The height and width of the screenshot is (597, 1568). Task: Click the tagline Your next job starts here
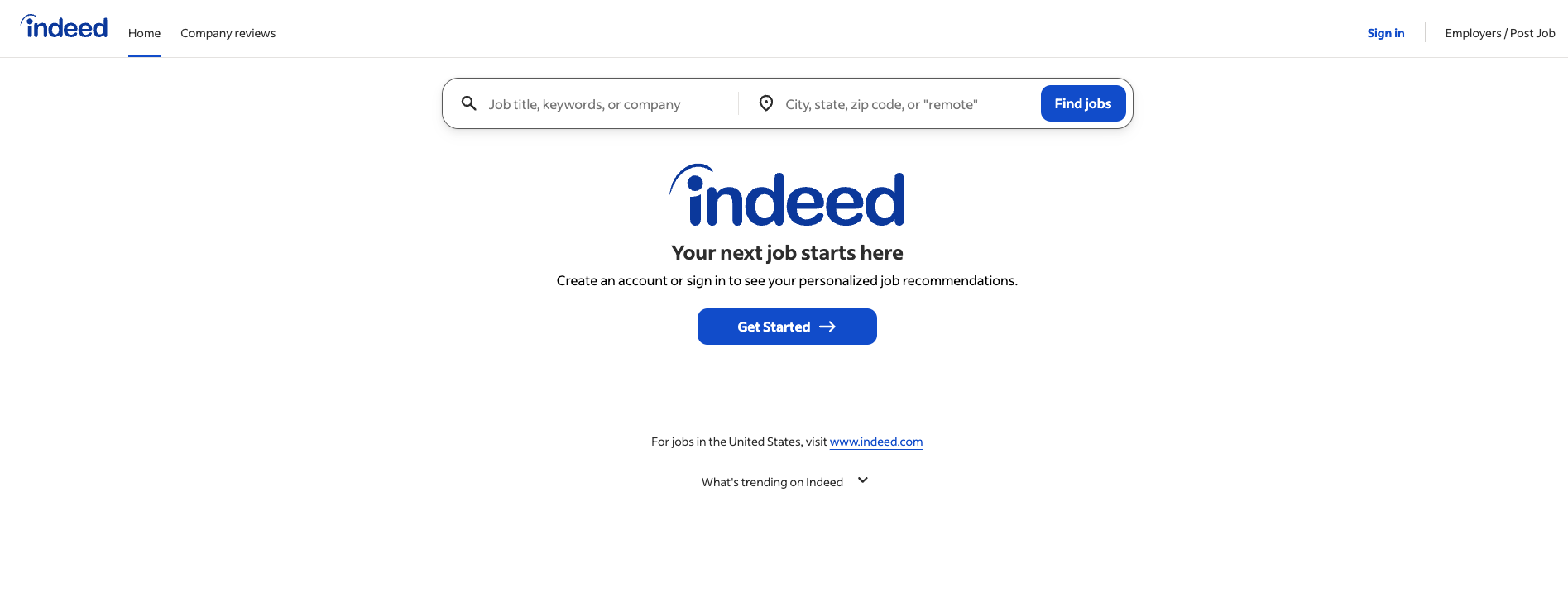[786, 252]
